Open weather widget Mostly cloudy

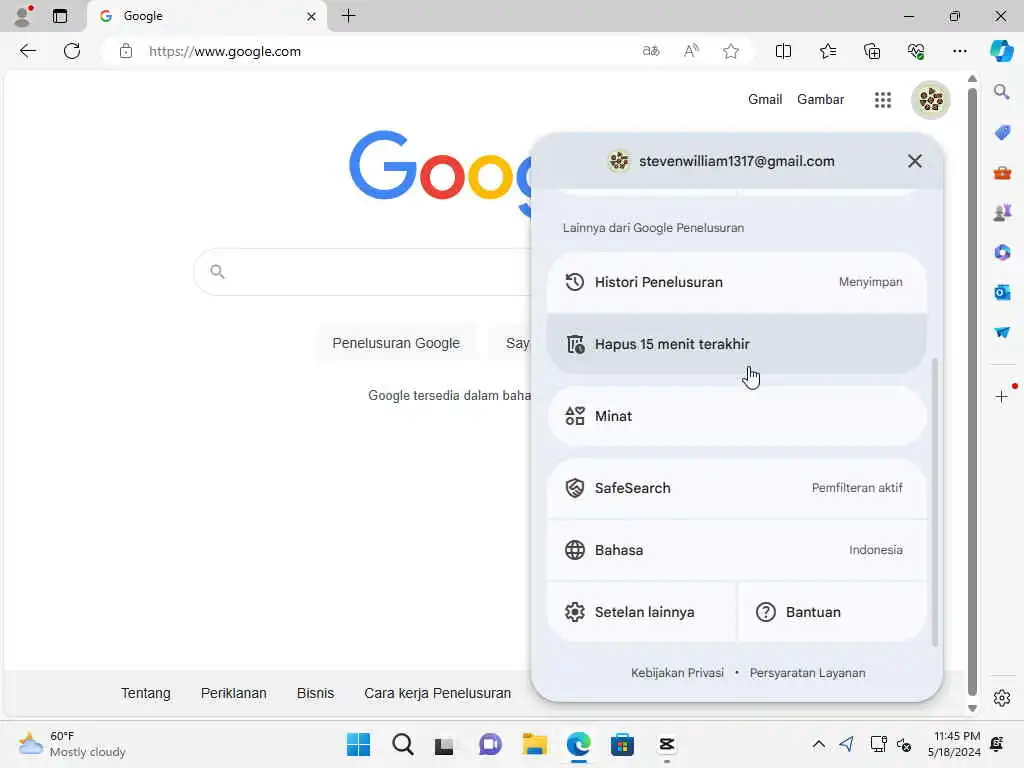point(72,744)
